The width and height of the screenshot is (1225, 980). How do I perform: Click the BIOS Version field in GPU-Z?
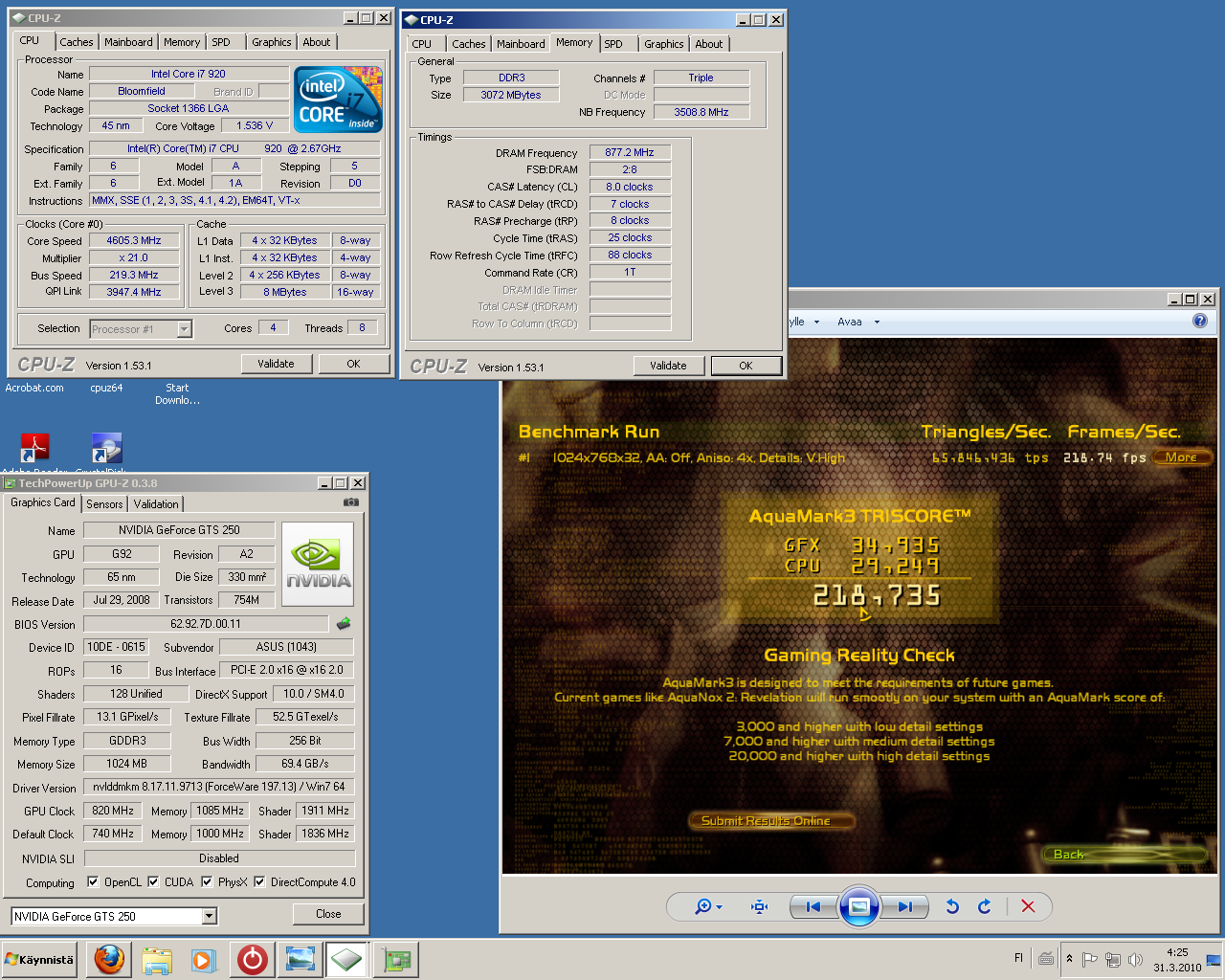206,624
